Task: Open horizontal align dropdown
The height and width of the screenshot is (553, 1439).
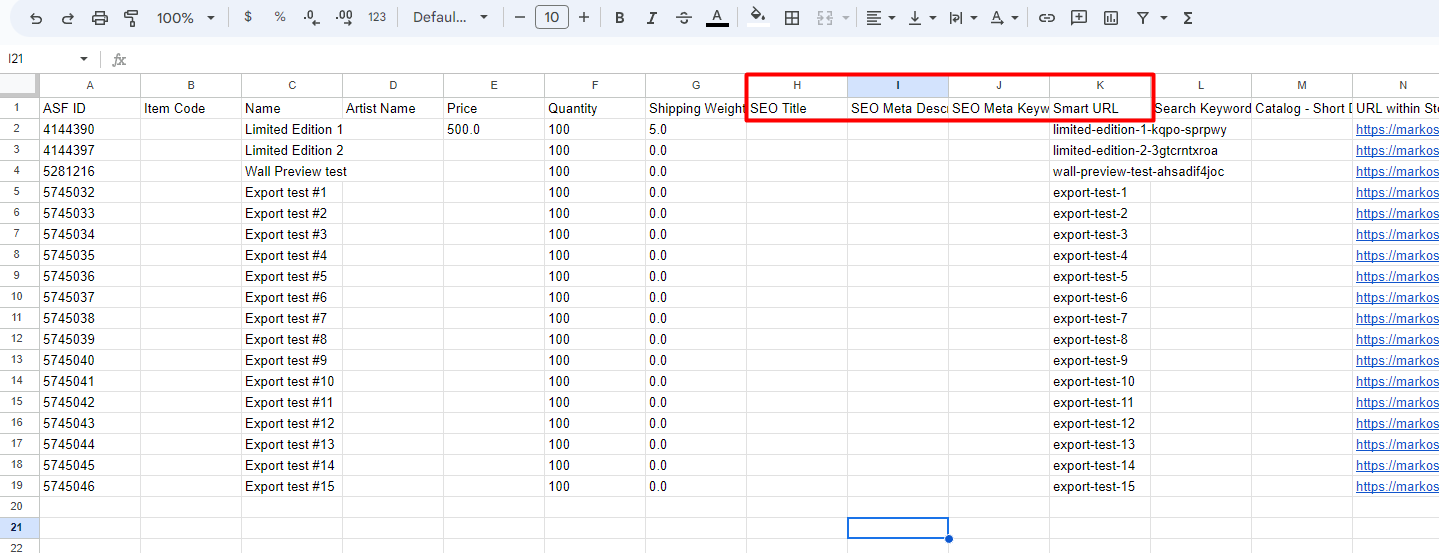Action: pyautogui.click(x=880, y=18)
